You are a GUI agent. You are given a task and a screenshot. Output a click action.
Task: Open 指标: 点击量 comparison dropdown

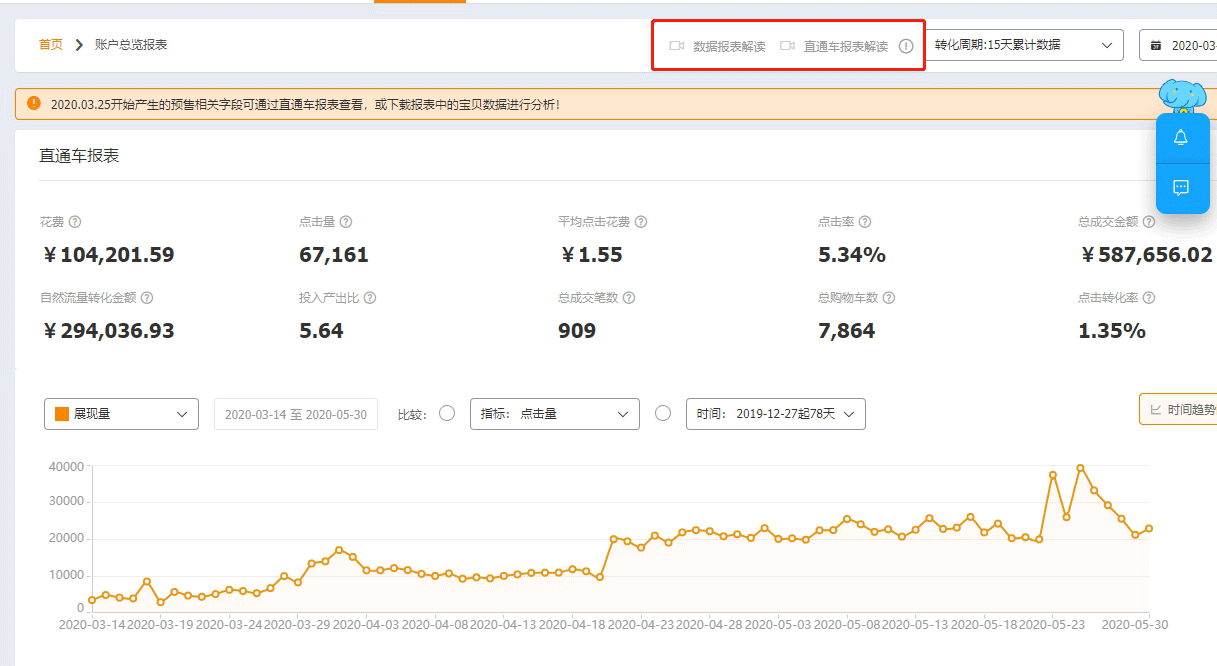click(x=554, y=414)
